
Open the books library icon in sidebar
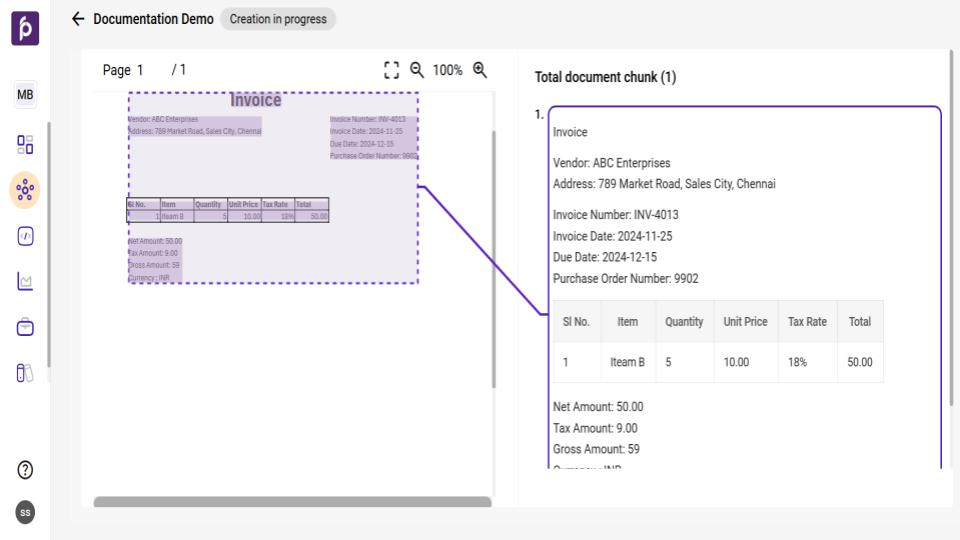tap(25, 373)
